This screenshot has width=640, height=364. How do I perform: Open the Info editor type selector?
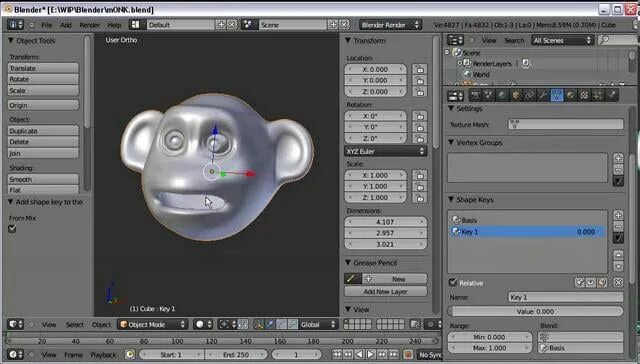[15, 25]
